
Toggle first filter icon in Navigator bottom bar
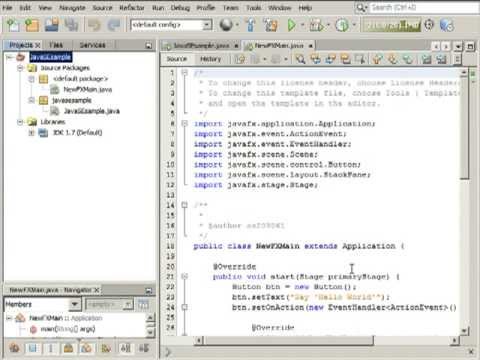14,348
